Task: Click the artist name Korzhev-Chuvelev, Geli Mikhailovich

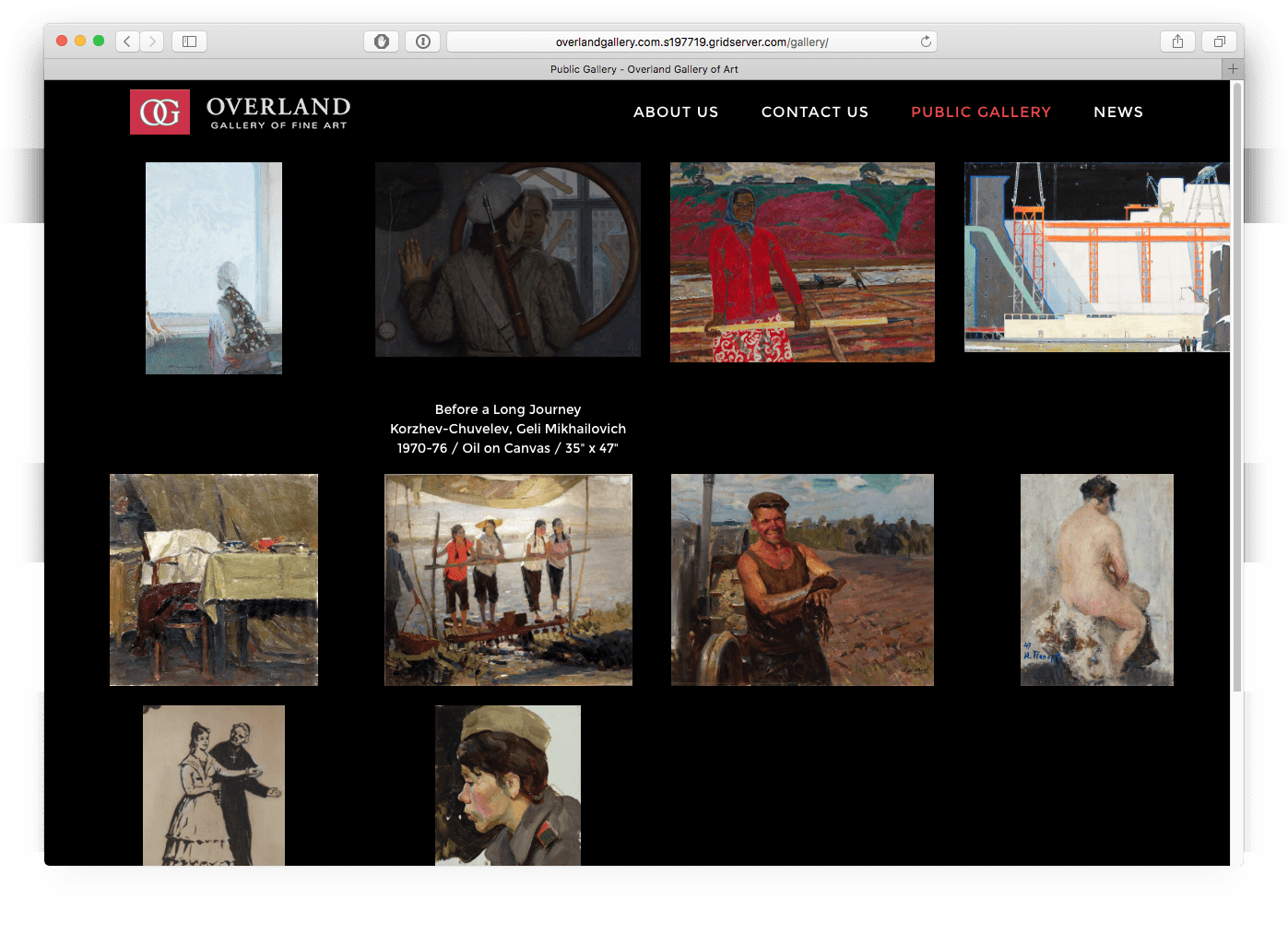Action: click(x=508, y=429)
